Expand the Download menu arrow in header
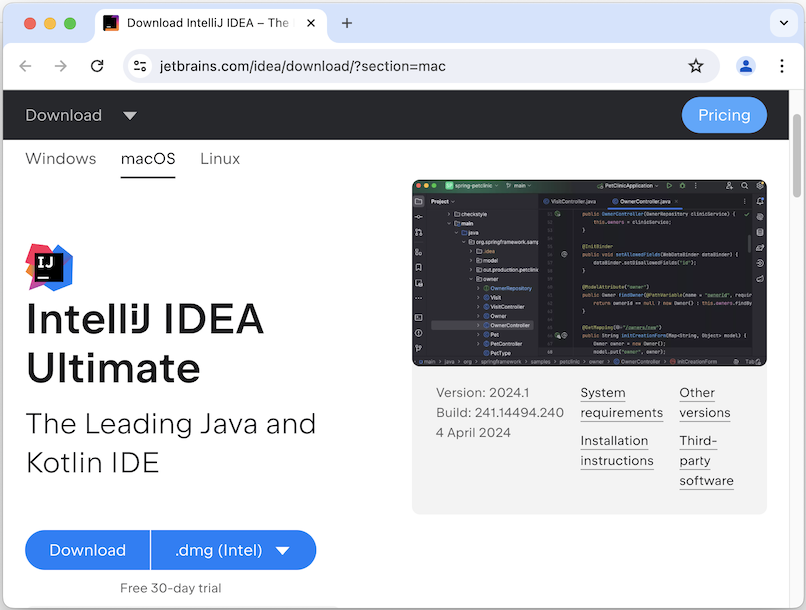Image resolution: width=806 pixels, height=610 pixels. pyautogui.click(x=130, y=116)
